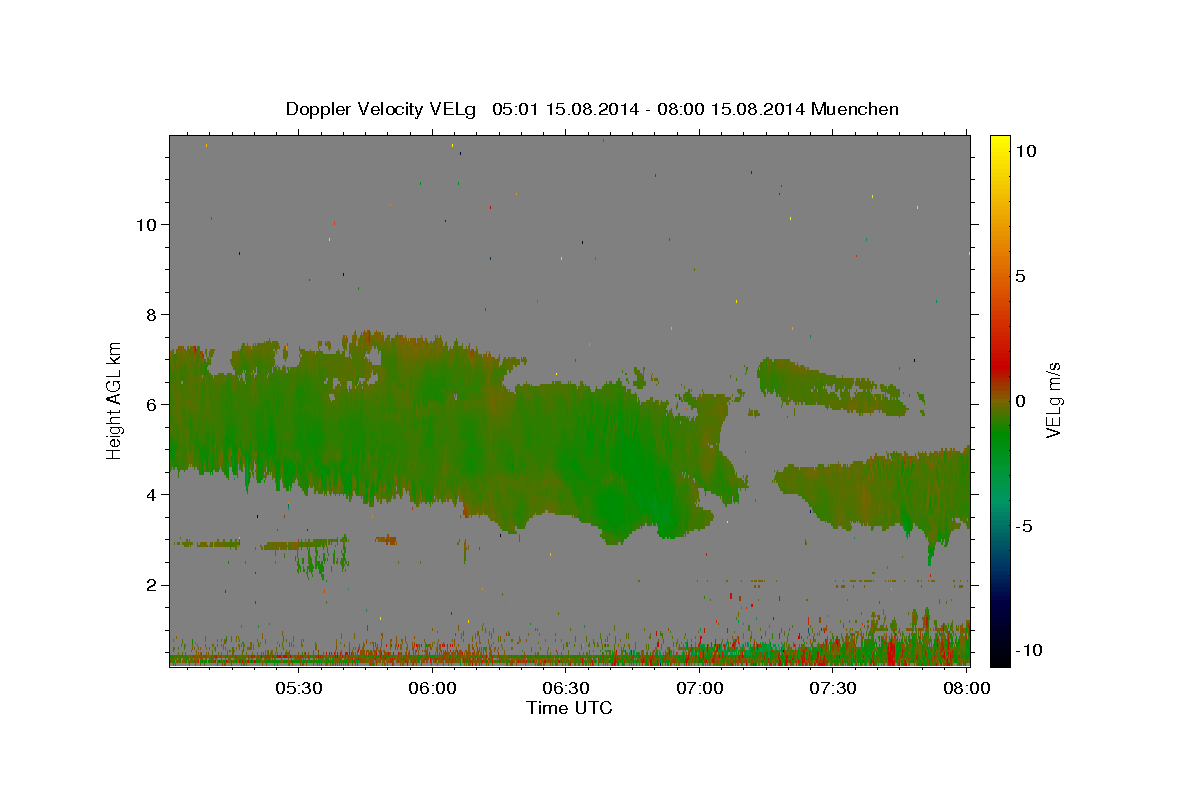Click the colorbar tick label -10

(1029, 650)
